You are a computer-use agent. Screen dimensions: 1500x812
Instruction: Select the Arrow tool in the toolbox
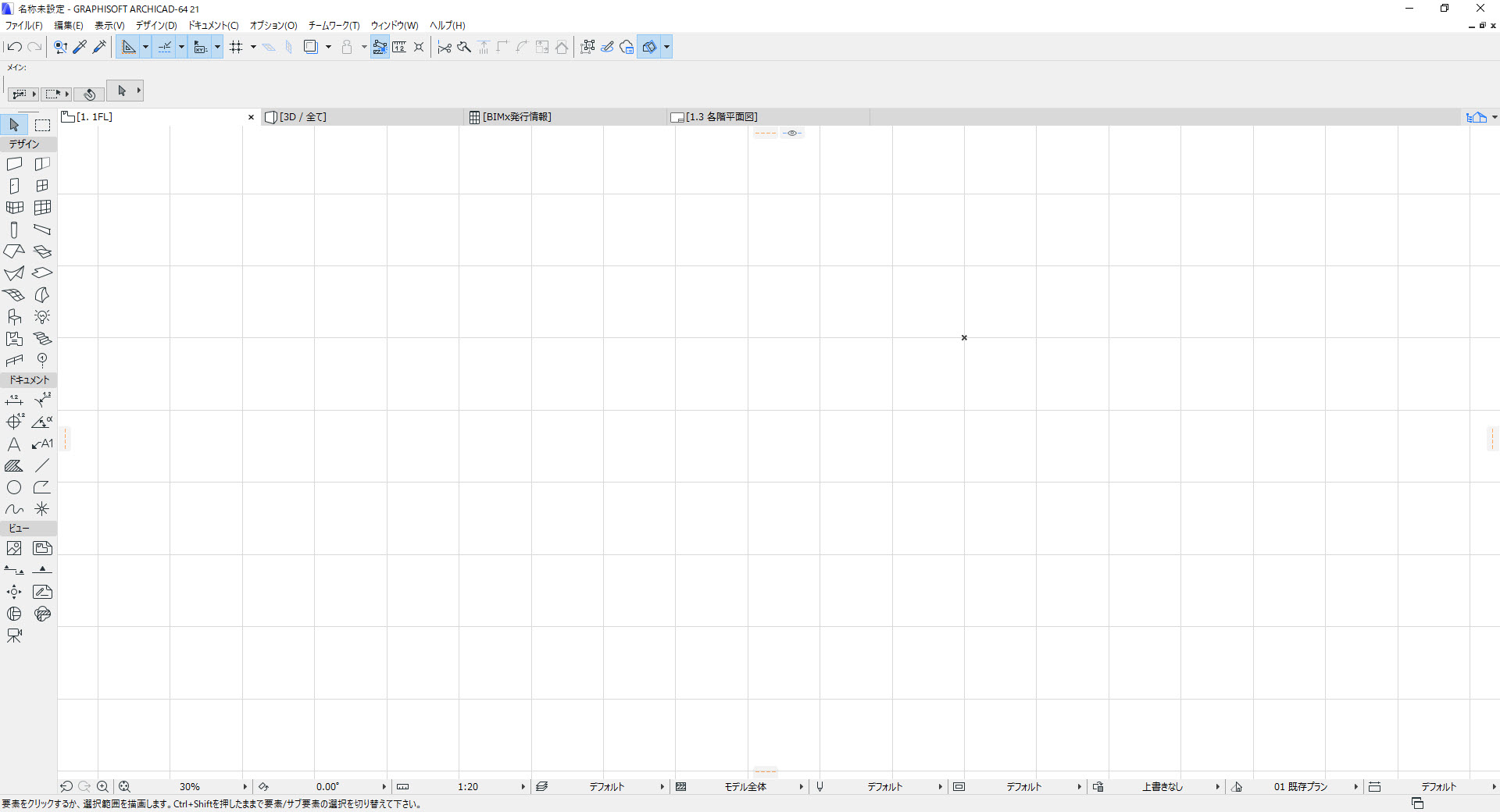click(14, 124)
